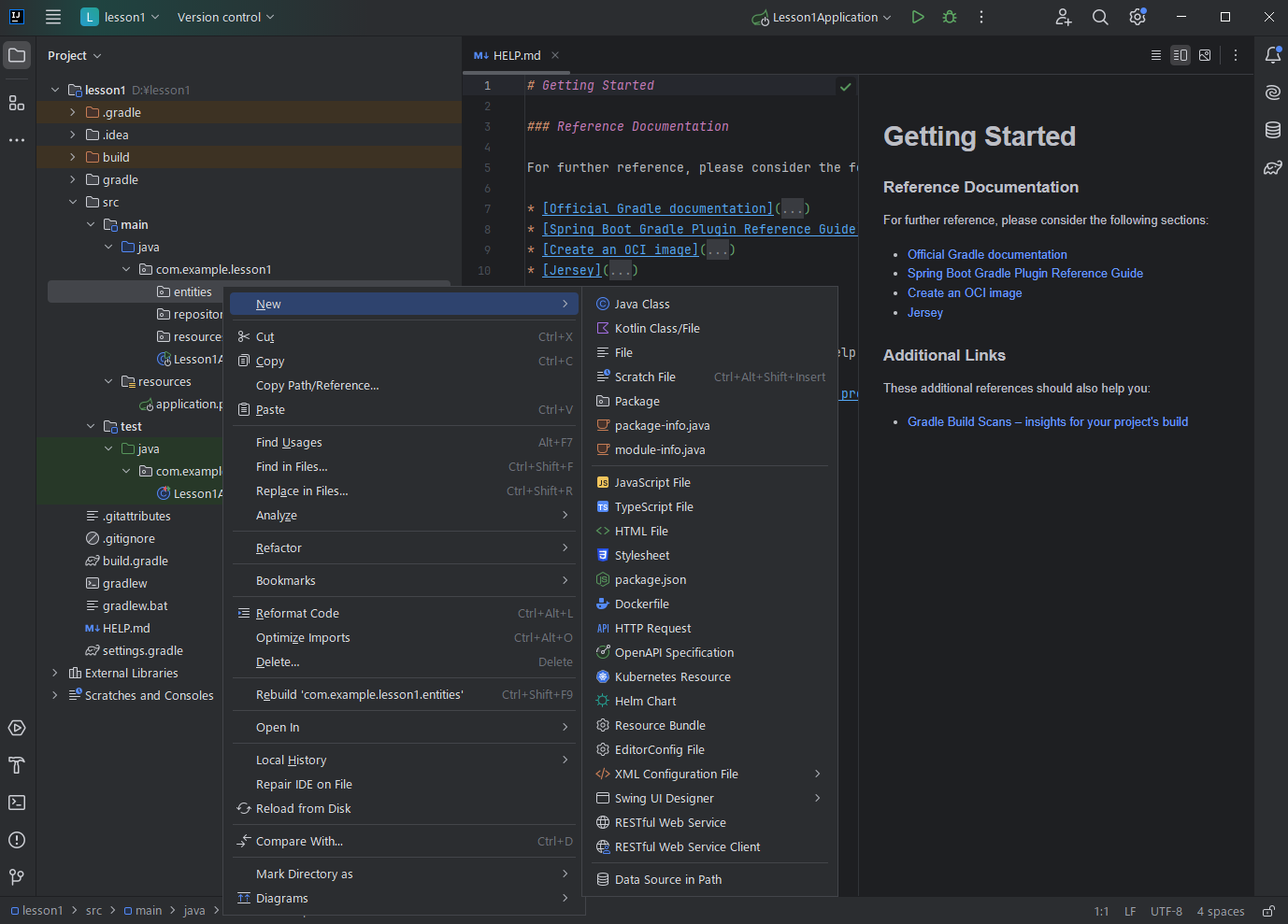Switch to editor-only view mode

[1156, 55]
